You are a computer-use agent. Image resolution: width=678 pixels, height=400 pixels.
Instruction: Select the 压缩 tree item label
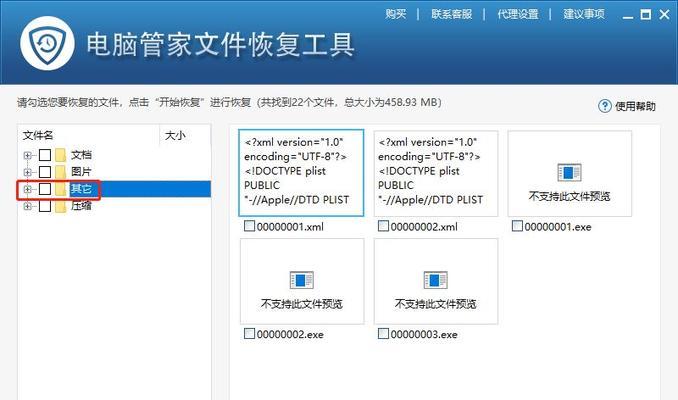tap(81, 206)
